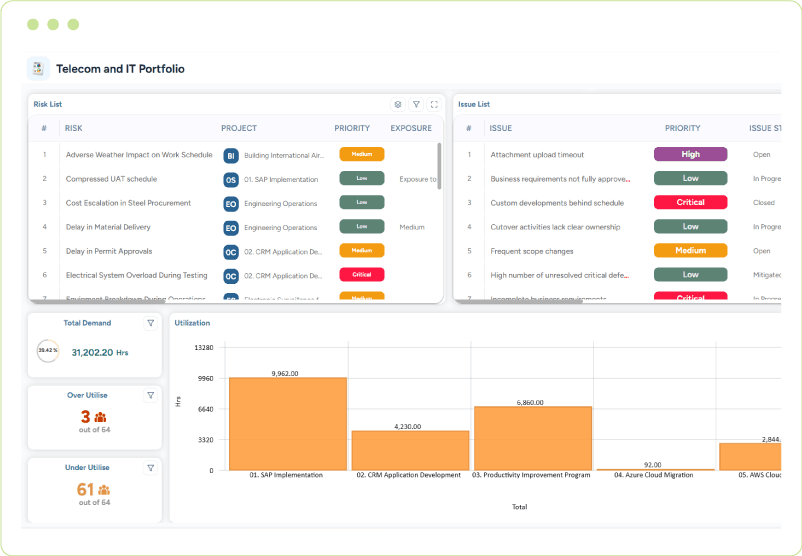Viewport: 802px width, 556px height.
Task: Click the Azure Cloud Migration chart bar
Action: click(655, 470)
